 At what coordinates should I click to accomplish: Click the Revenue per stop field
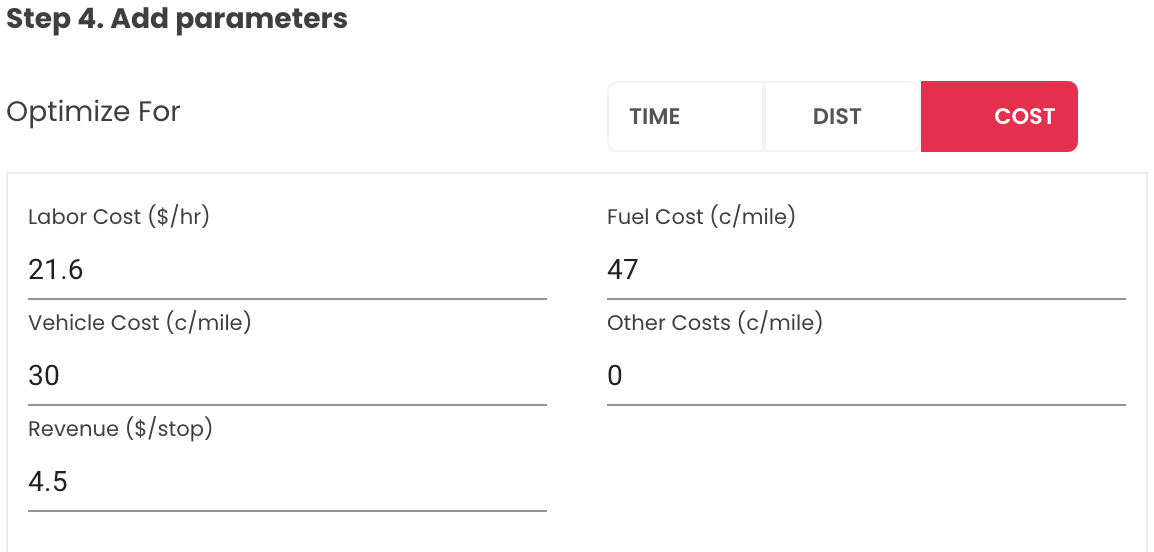(287, 482)
